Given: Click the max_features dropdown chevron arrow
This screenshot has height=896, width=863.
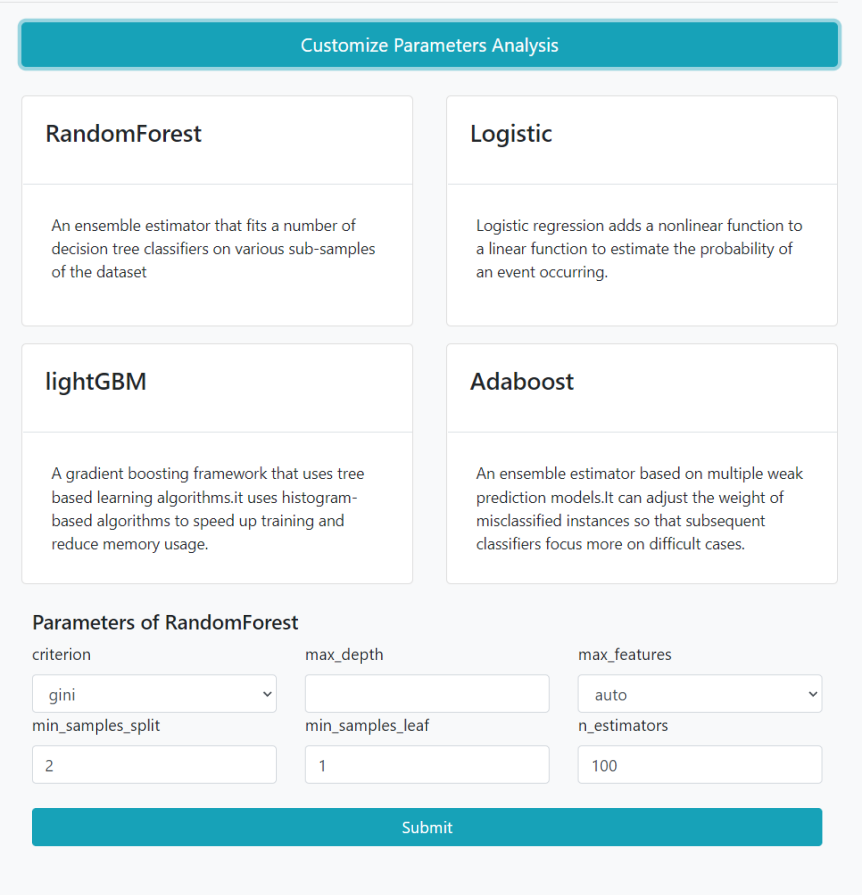Looking at the screenshot, I should click(813, 694).
